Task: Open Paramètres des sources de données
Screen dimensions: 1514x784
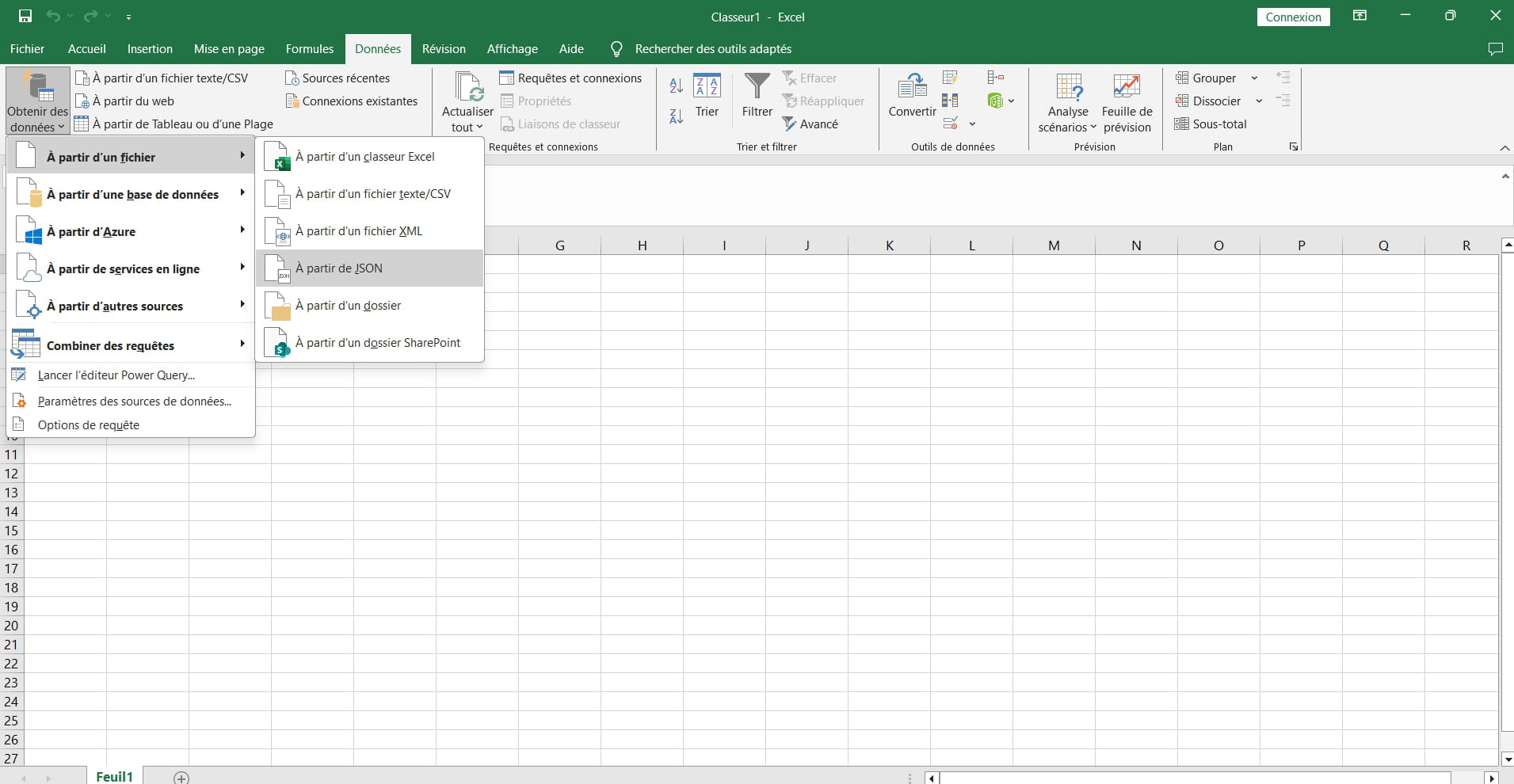Action: click(131, 402)
